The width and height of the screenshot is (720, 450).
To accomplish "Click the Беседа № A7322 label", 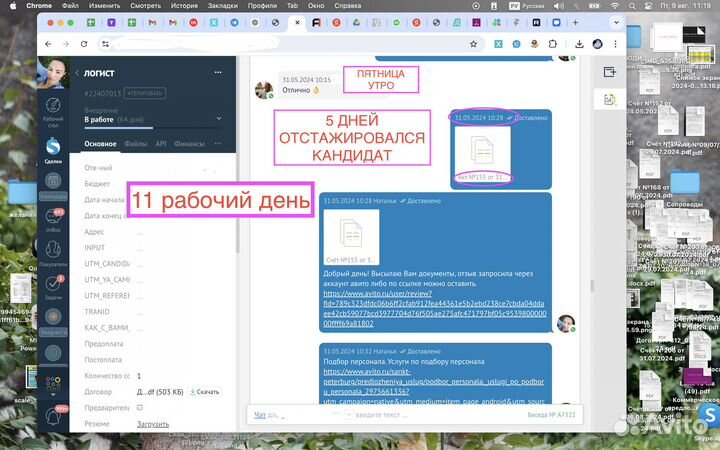I will pos(551,415).
